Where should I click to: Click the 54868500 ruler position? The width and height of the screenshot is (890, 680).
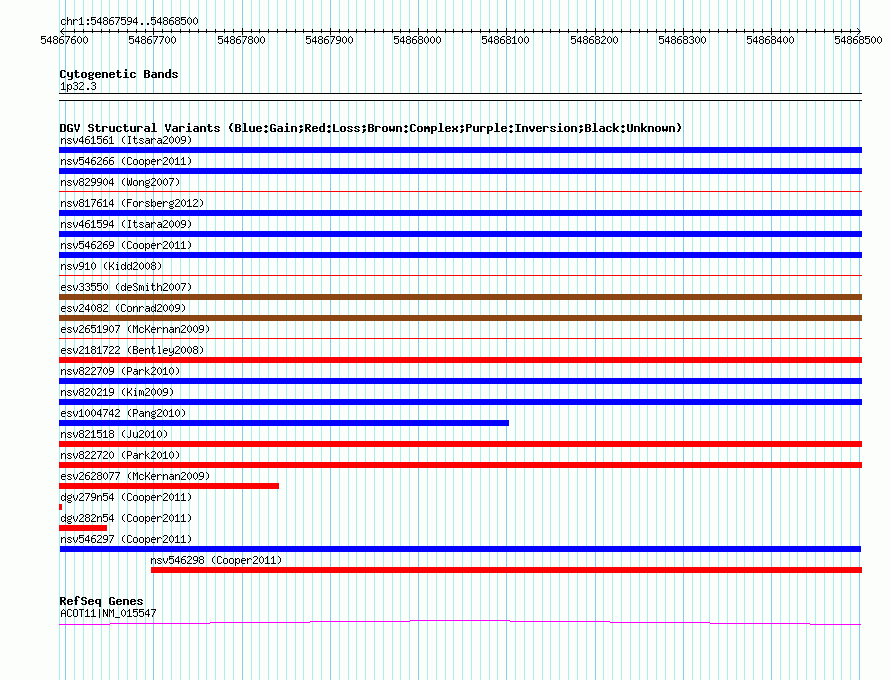[x=858, y=40]
